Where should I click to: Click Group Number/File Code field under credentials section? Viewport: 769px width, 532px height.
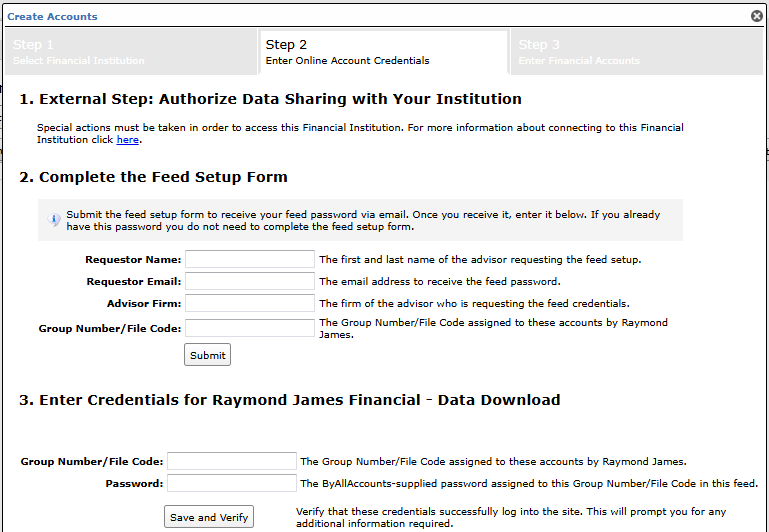[x=231, y=461]
